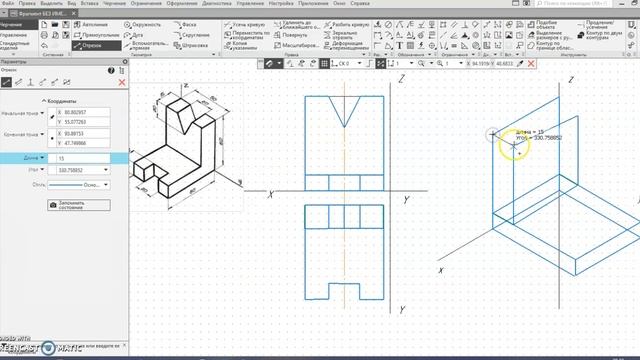Expand the Начальная точка dropdown arrow
This screenshot has width=640, height=360.
point(42,113)
